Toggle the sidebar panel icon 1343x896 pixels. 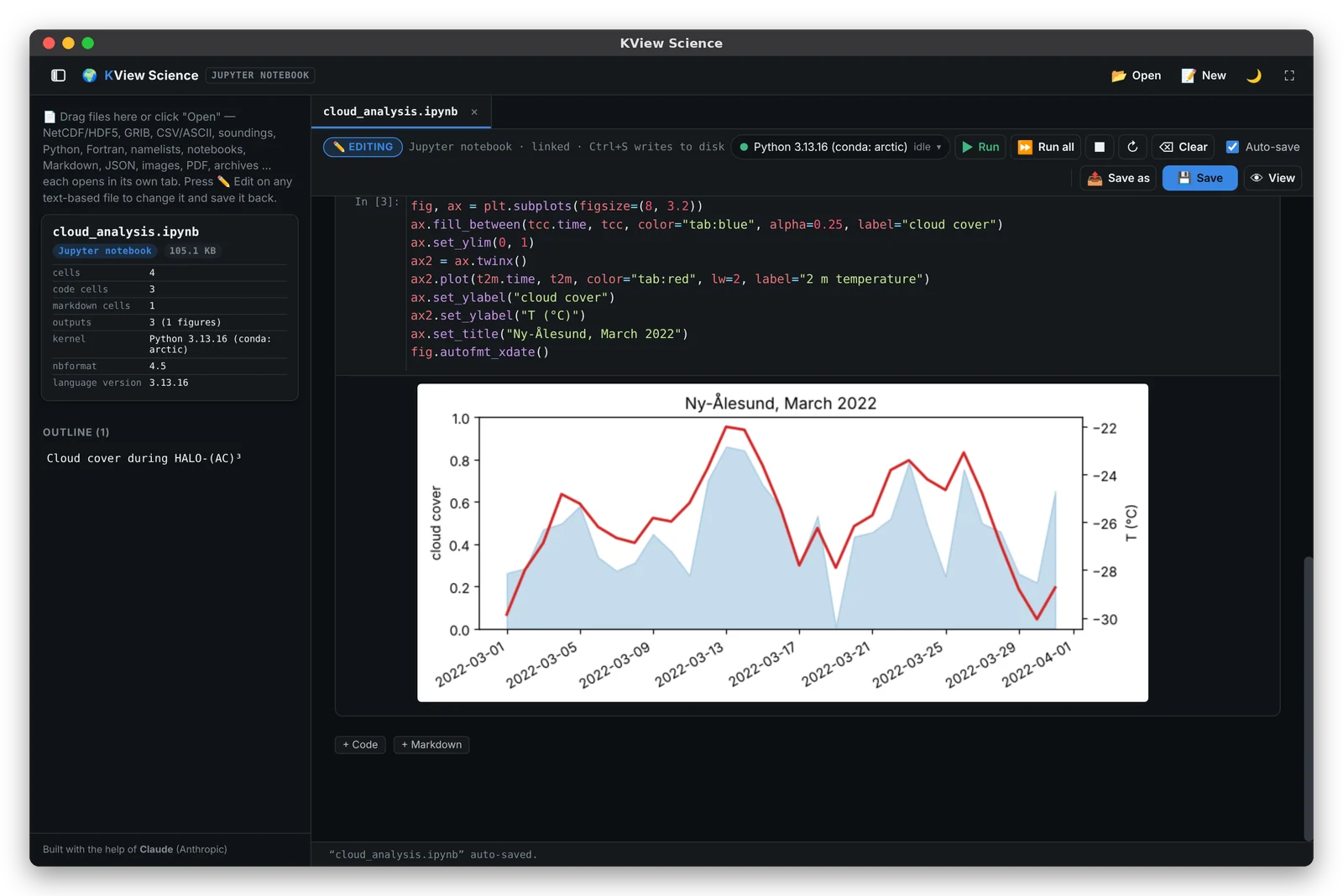click(59, 76)
